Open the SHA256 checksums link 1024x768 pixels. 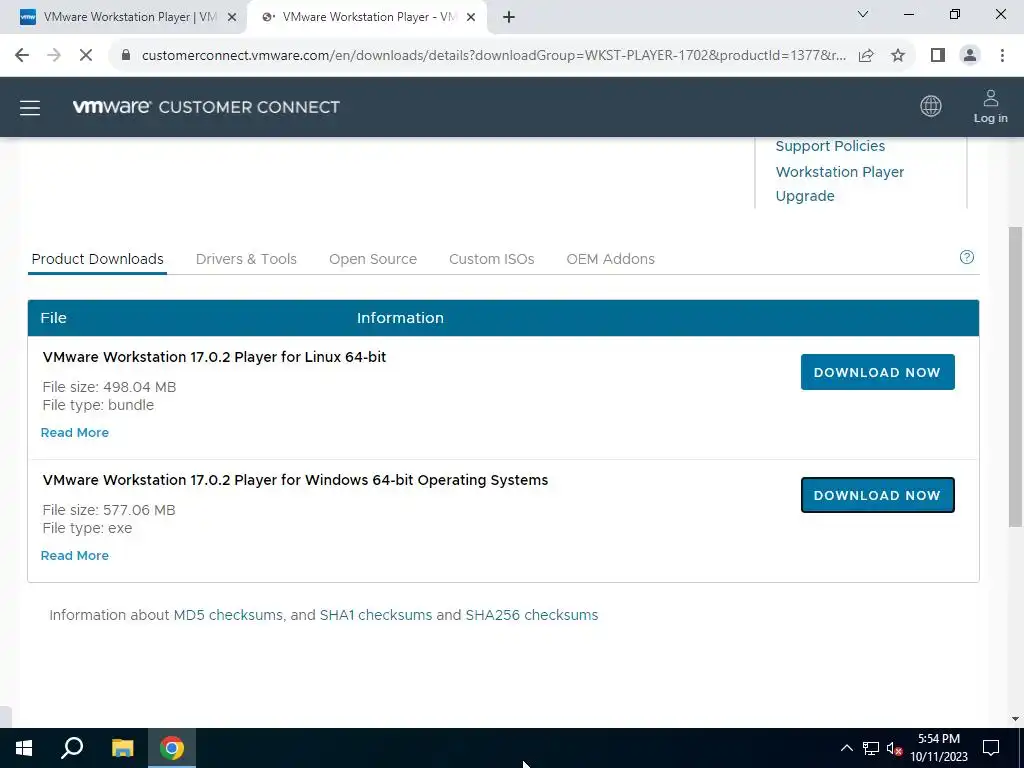532,615
